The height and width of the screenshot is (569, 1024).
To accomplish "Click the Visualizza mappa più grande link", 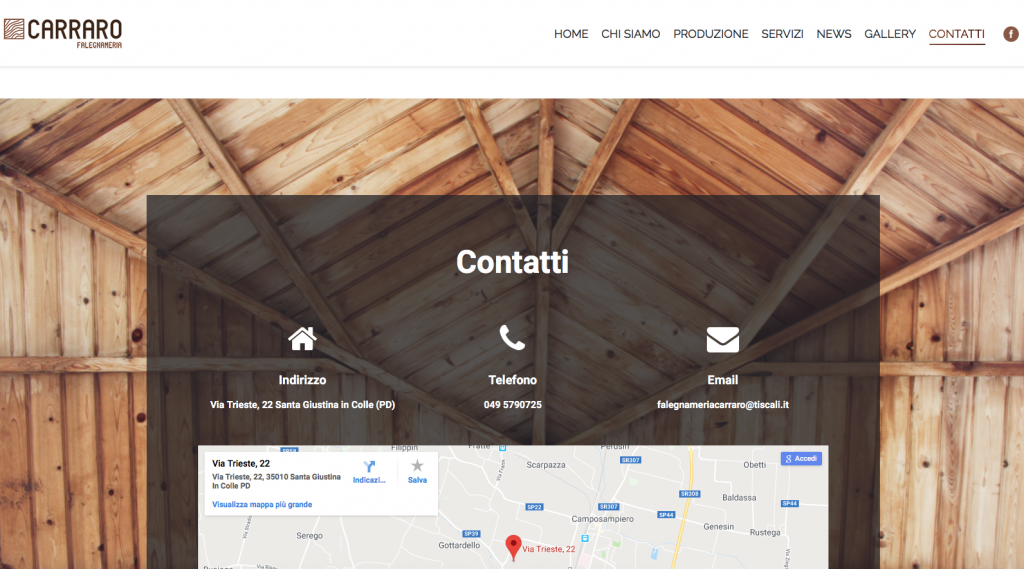I will [262, 505].
